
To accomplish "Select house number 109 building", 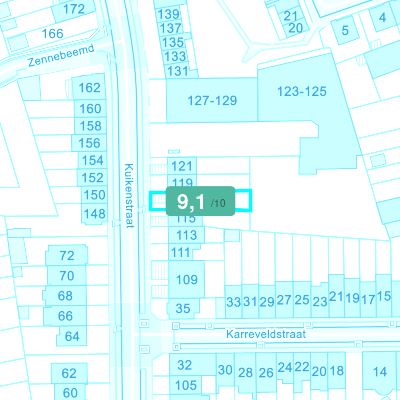I will pos(186,279).
